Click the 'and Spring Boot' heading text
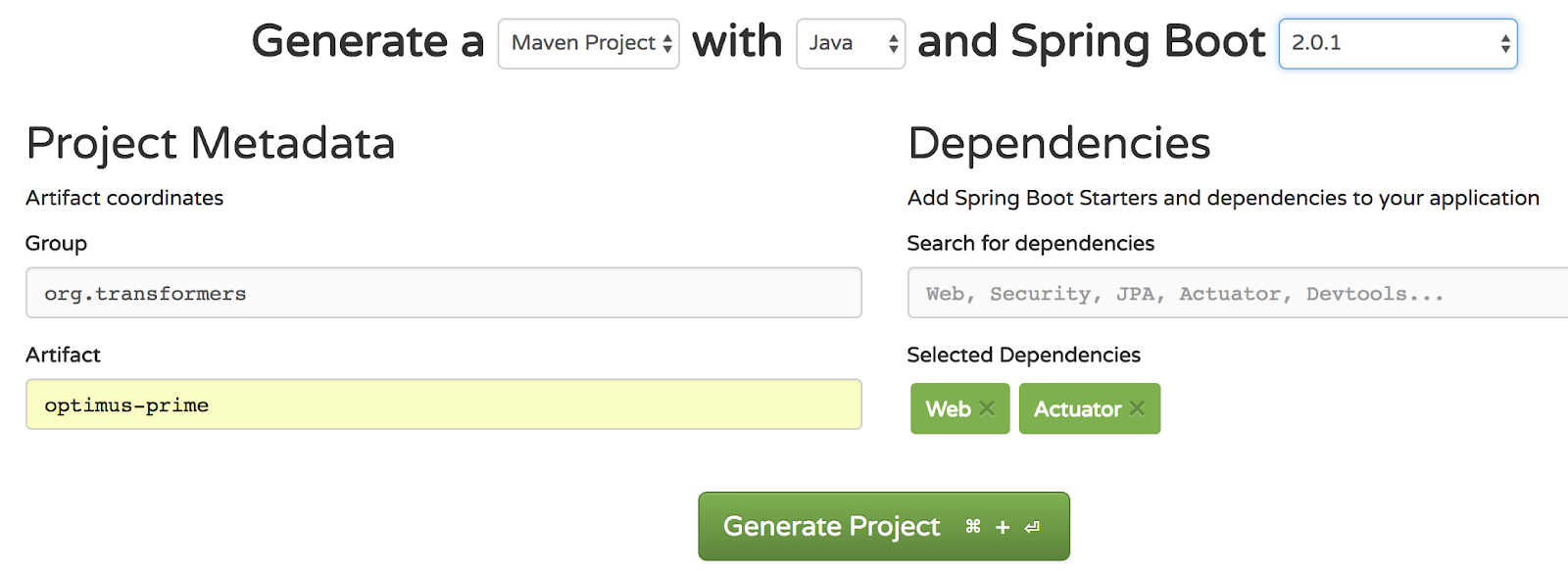The height and width of the screenshot is (570, 1568). point(1091,42)
